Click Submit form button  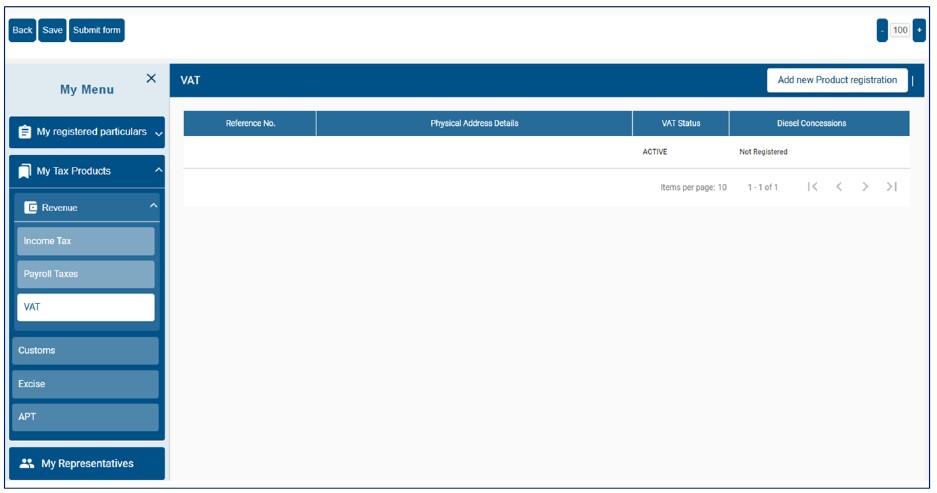(97, 30)
